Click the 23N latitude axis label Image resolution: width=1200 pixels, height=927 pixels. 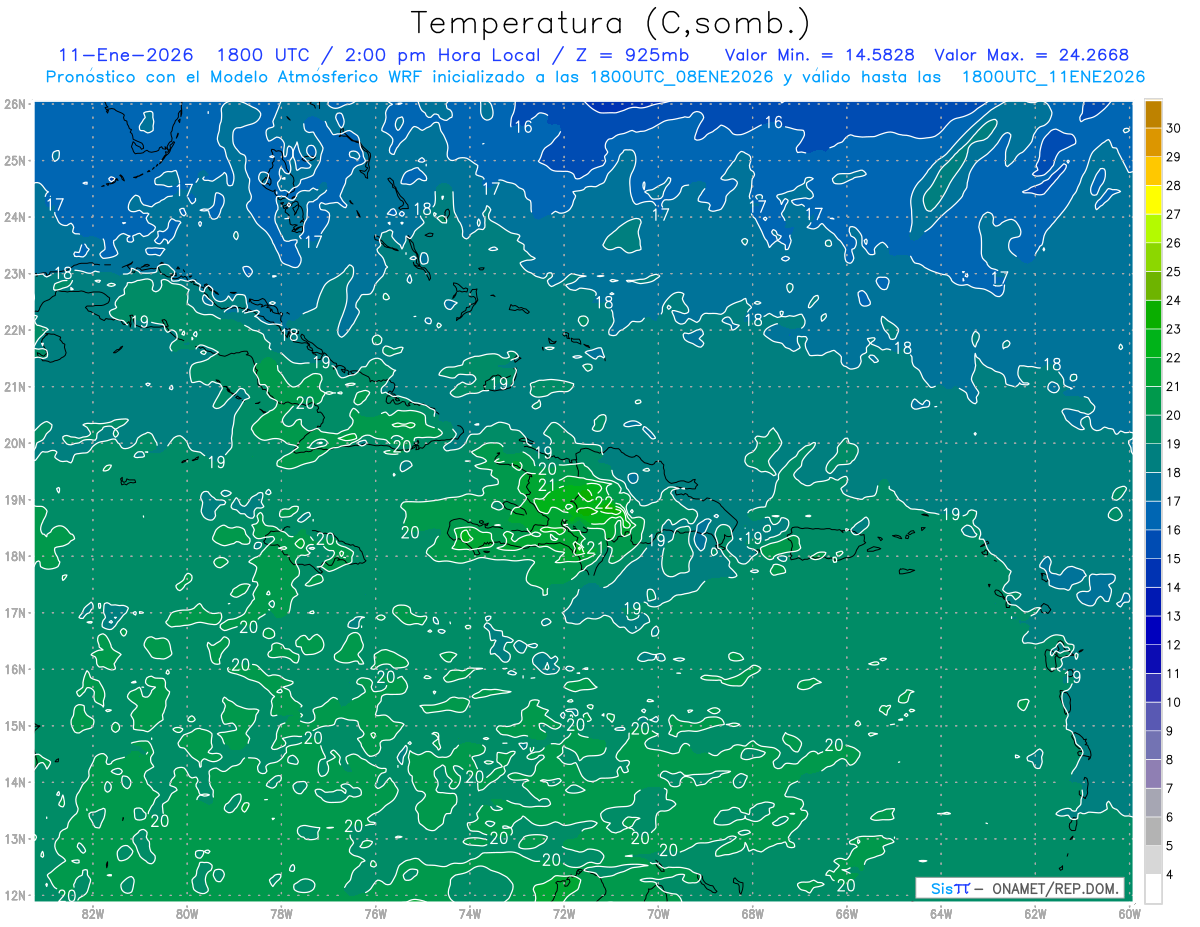click(x=14, y=273)
